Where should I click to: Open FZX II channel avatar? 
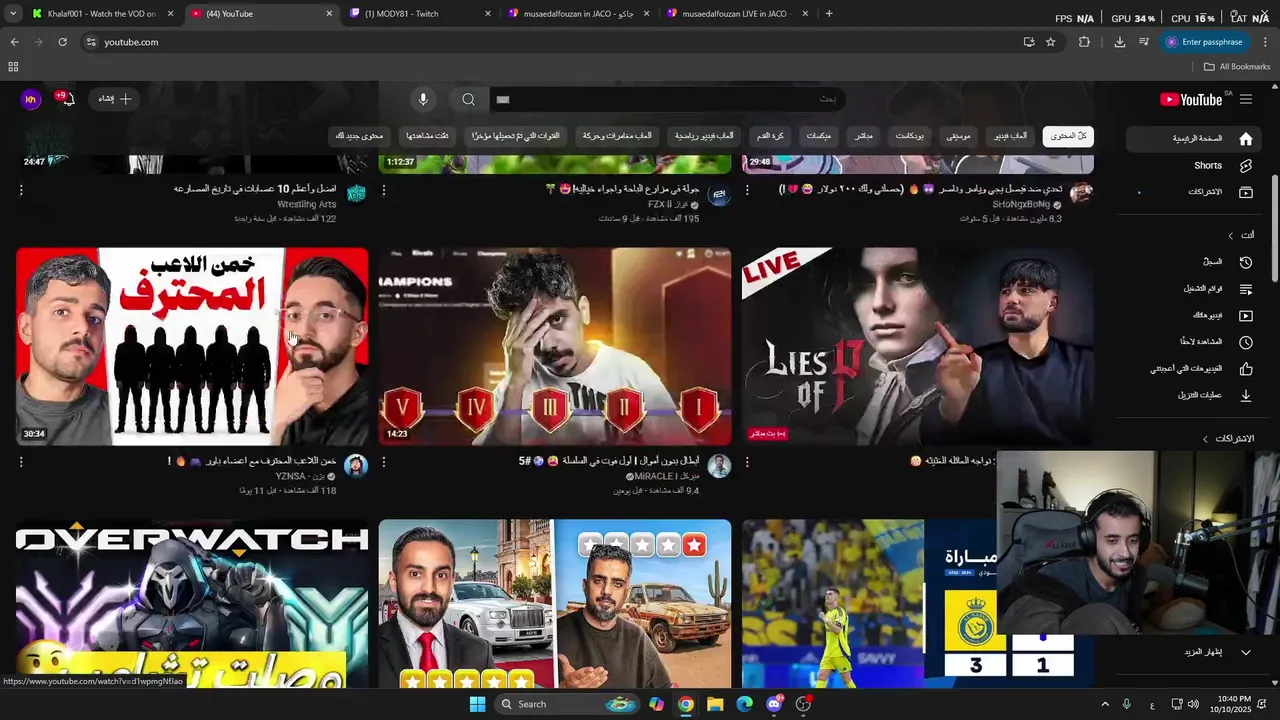tap(719, 194)
